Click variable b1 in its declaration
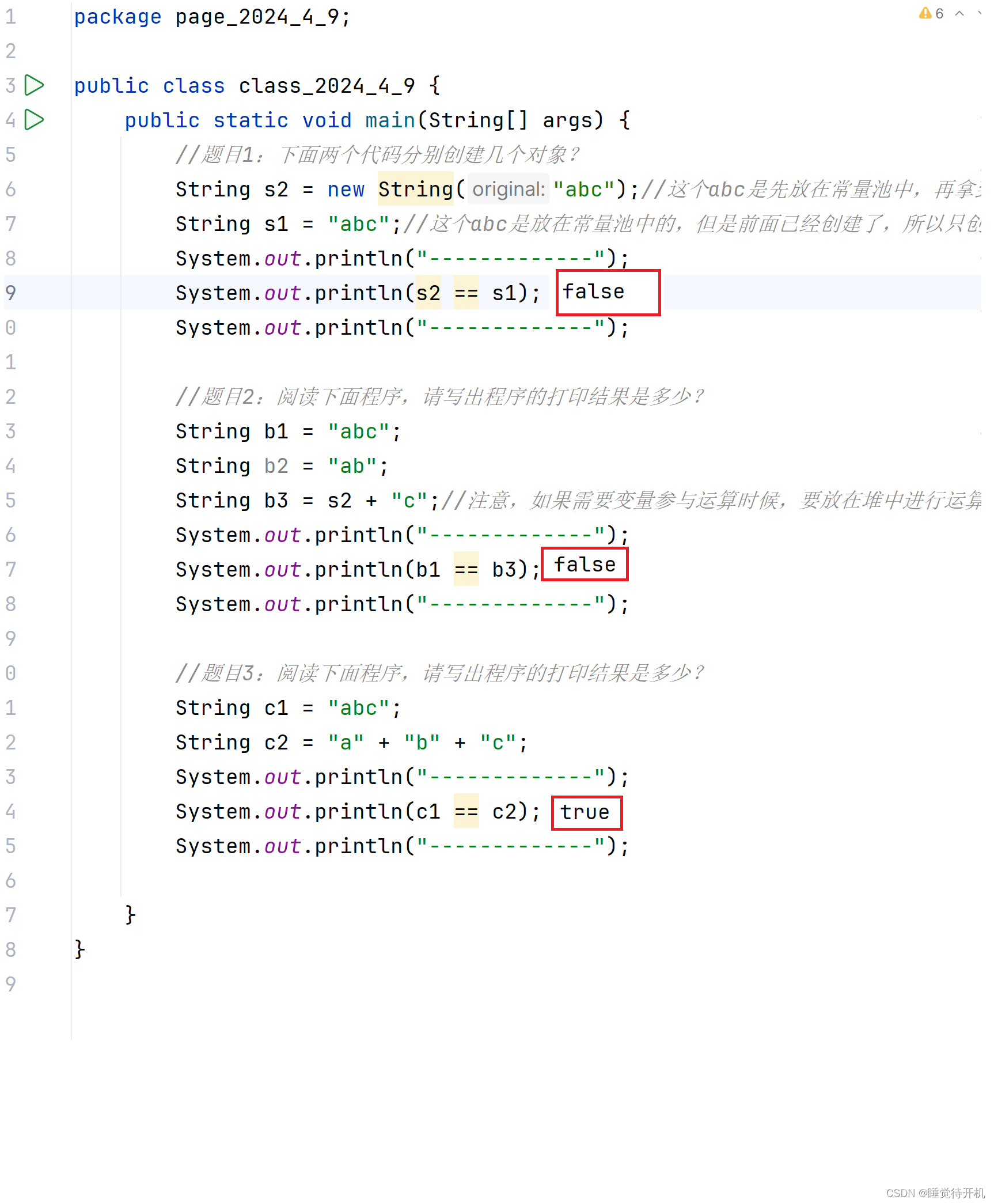Viewport: 994px width, 1204px height. (x=276, y=431)
